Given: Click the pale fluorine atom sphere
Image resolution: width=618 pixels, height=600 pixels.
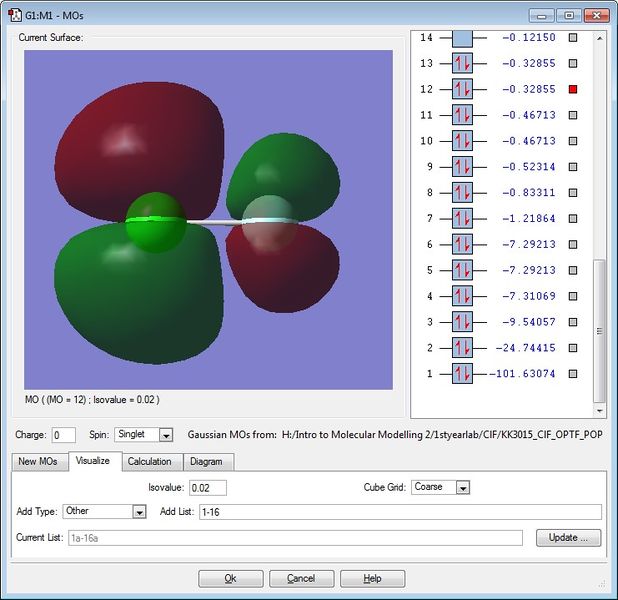Looking at the screenshot, I should (x=270, y=223).
